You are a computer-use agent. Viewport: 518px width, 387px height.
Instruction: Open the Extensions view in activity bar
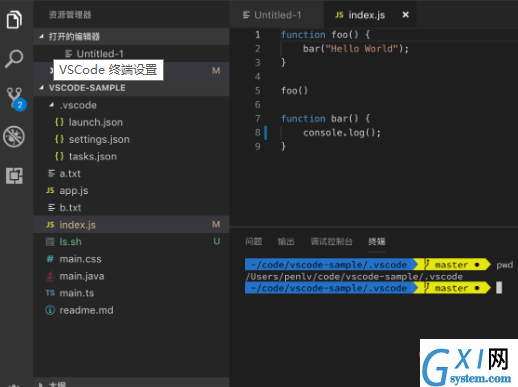(14, 176)
